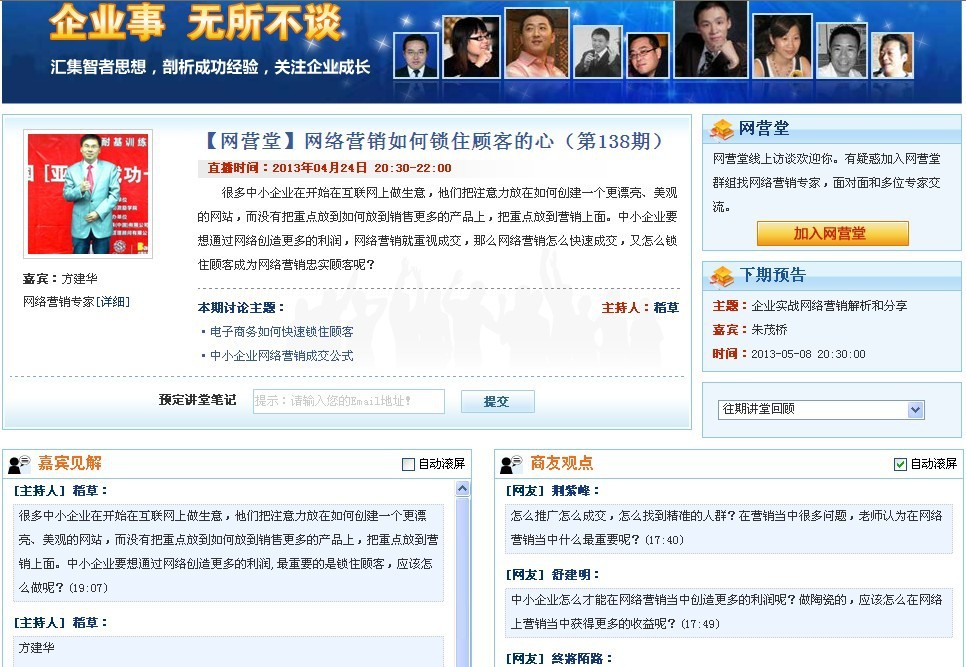Click the Email address input field
Screen dimensions: 966x667
pyautogui.click(x=348, y=401)
